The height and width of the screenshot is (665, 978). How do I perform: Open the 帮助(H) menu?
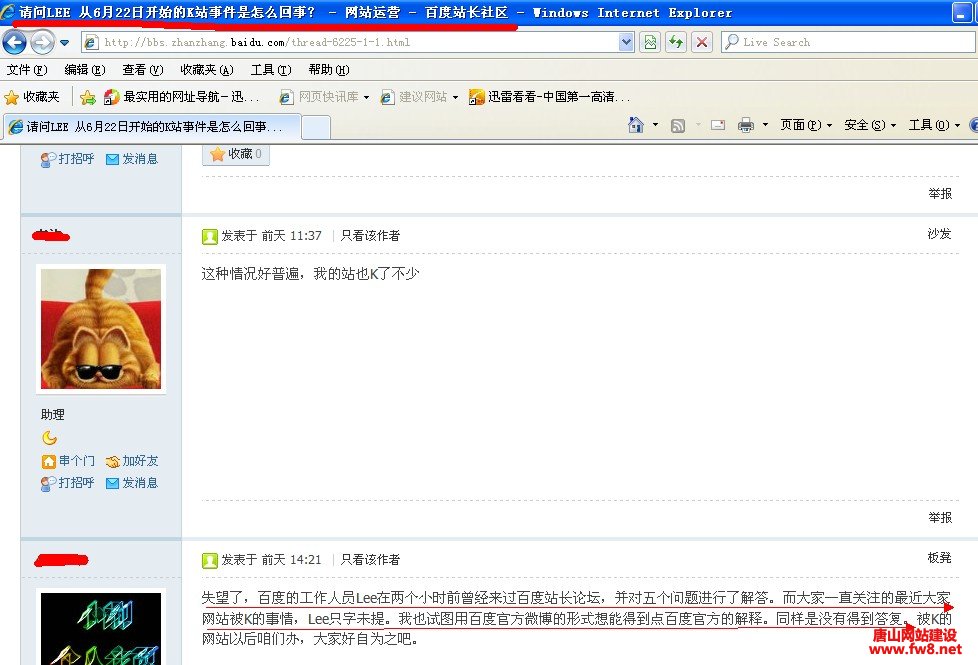(328, 70)
